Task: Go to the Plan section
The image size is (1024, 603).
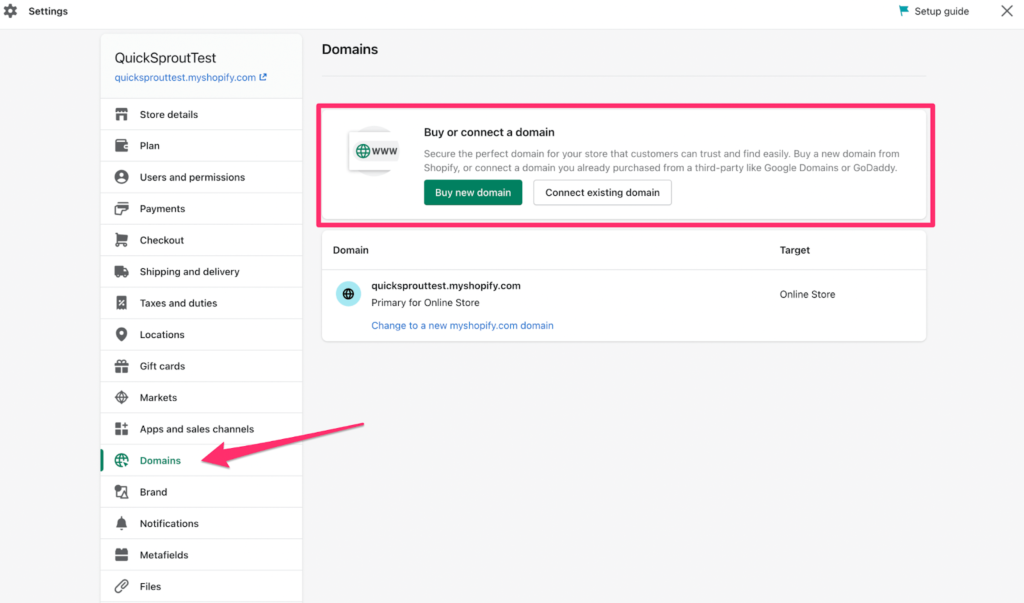Action: point(201,146)
